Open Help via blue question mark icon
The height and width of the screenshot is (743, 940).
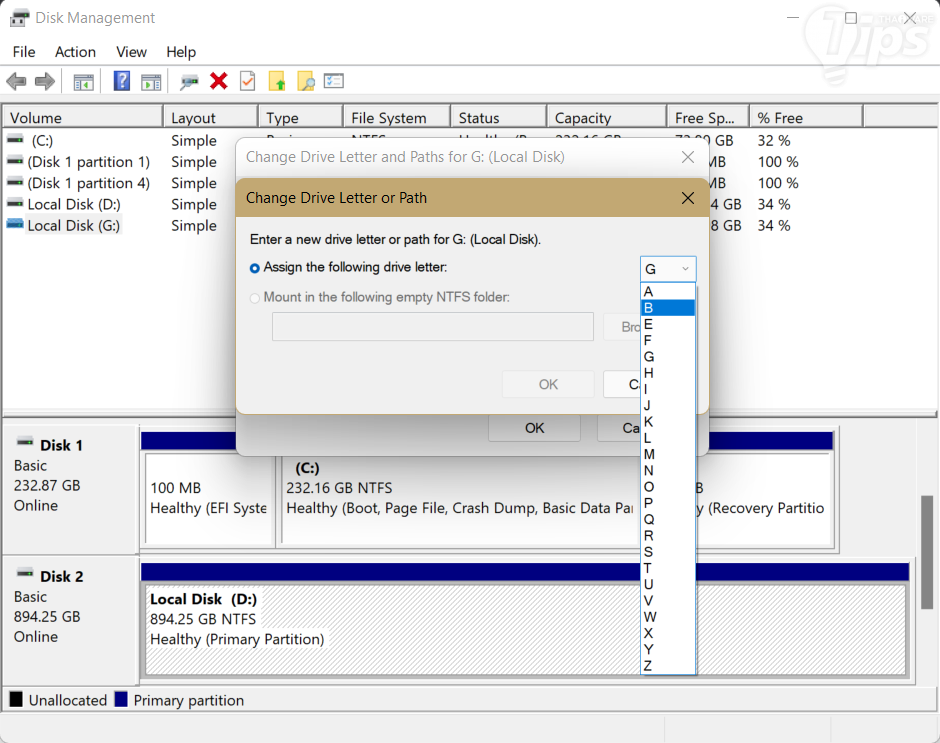click(122, 80)
